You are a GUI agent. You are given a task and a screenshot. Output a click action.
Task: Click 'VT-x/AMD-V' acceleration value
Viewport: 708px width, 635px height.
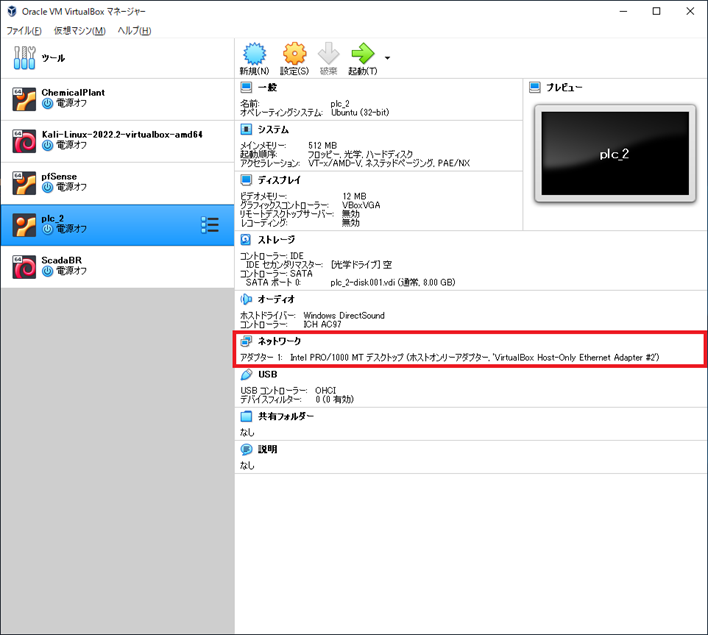pyautogui.click(x=334, y=163)
